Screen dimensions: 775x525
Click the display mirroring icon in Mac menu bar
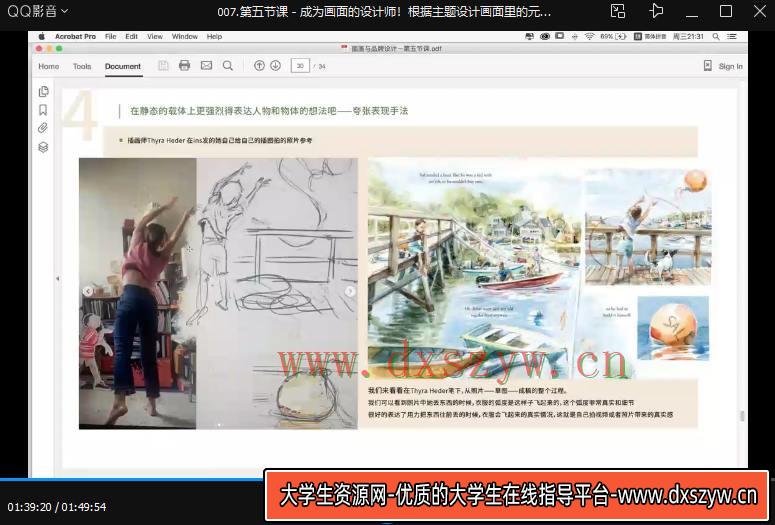(x=529, y=36)
